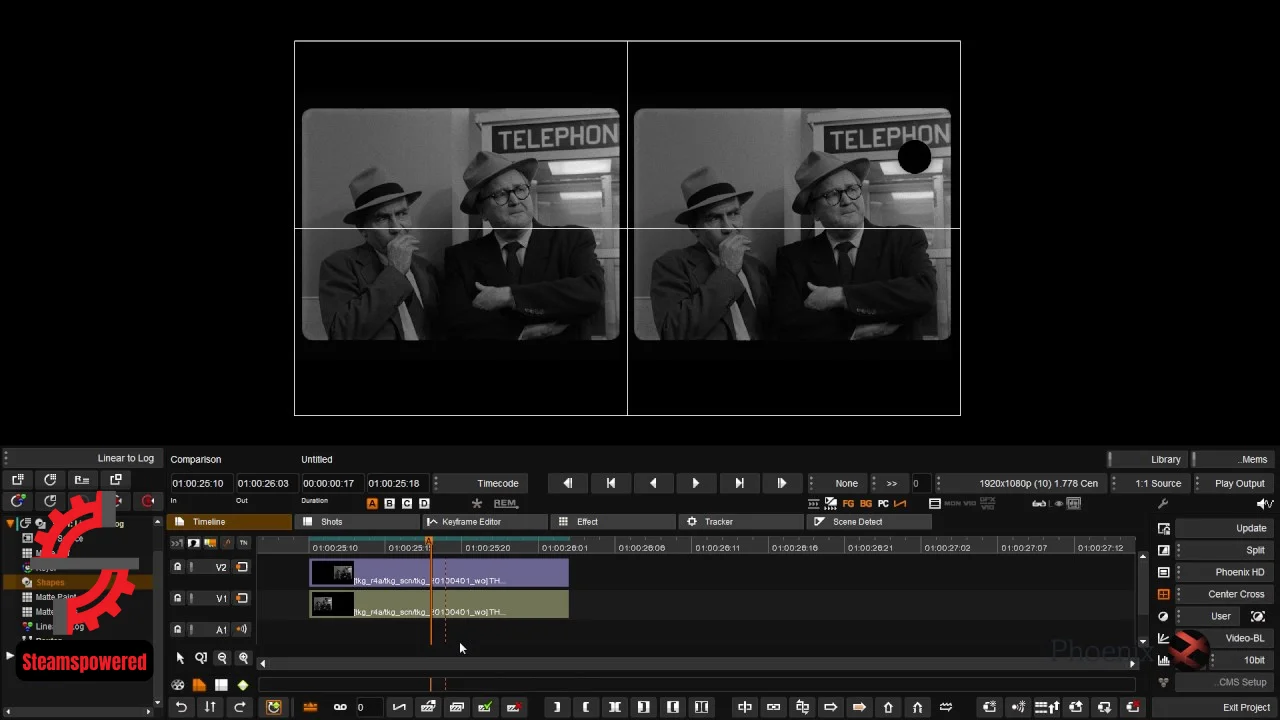
Task: Click the play reverse button
Action: [653, 483]
